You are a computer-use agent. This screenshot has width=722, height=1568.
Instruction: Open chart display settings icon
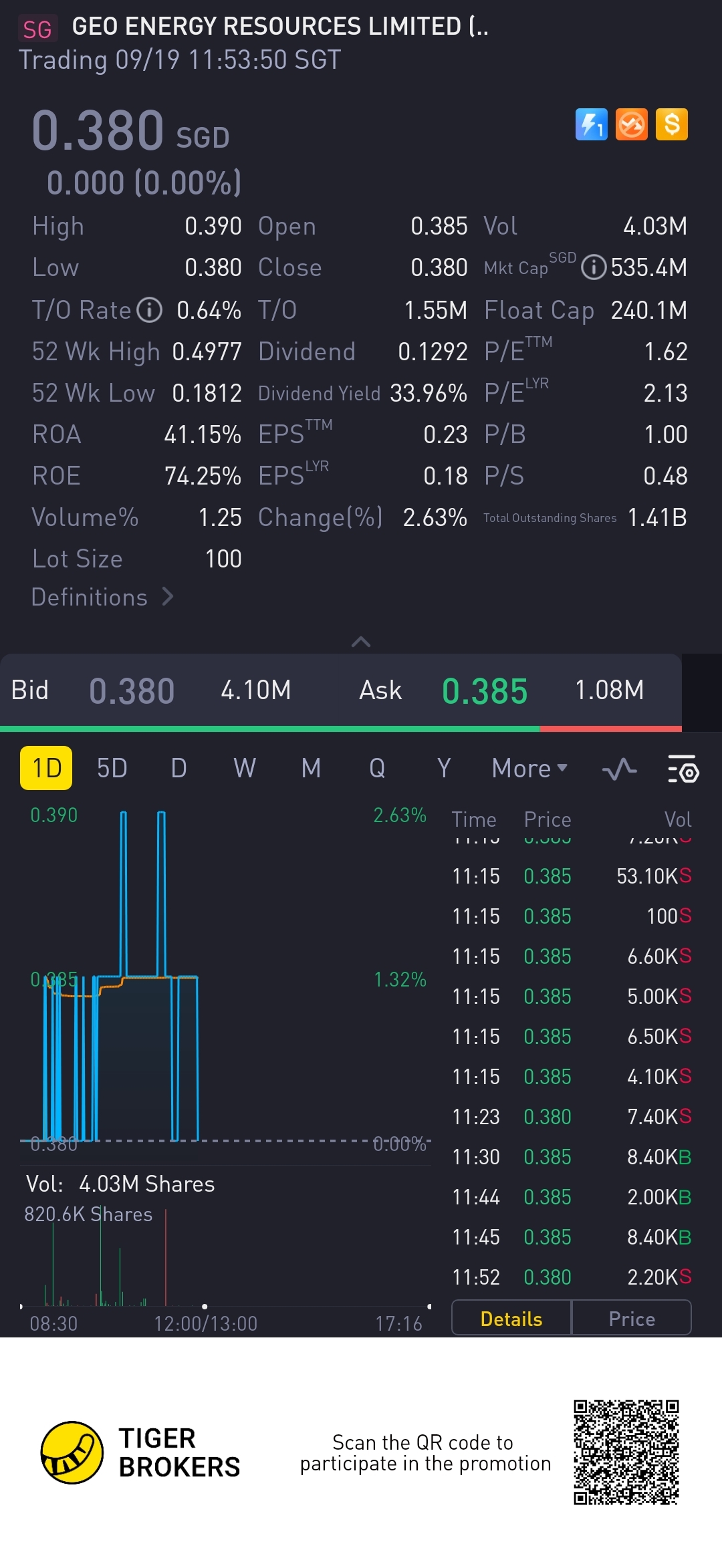(x=683, y=769)
